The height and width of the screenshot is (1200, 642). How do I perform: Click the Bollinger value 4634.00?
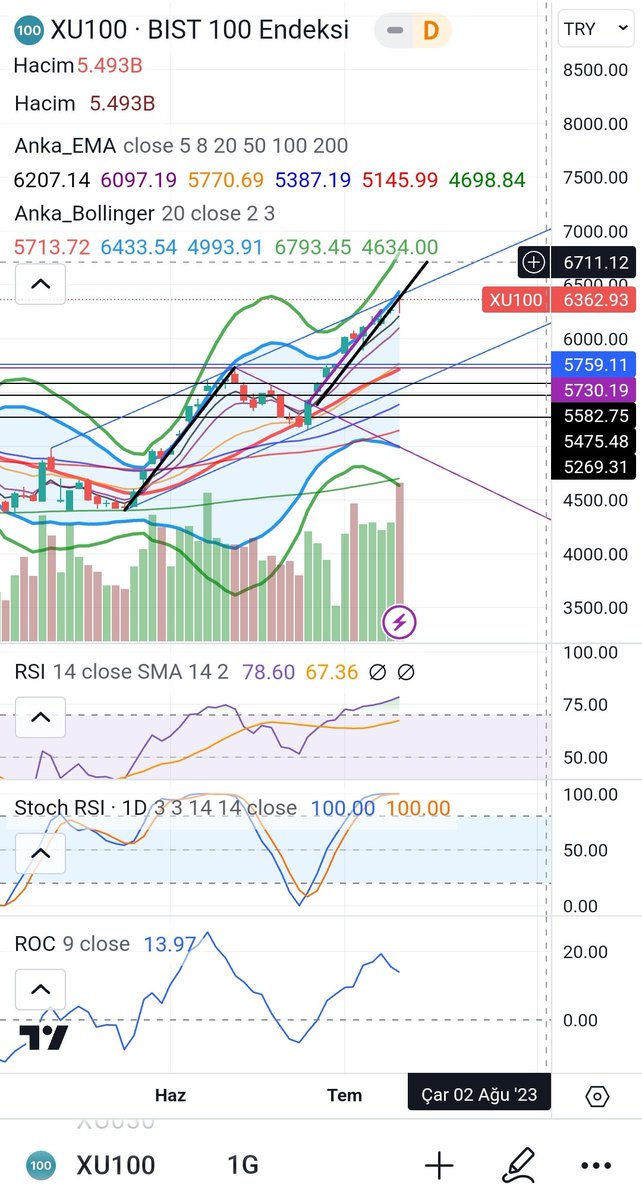(x=400, y=247)
